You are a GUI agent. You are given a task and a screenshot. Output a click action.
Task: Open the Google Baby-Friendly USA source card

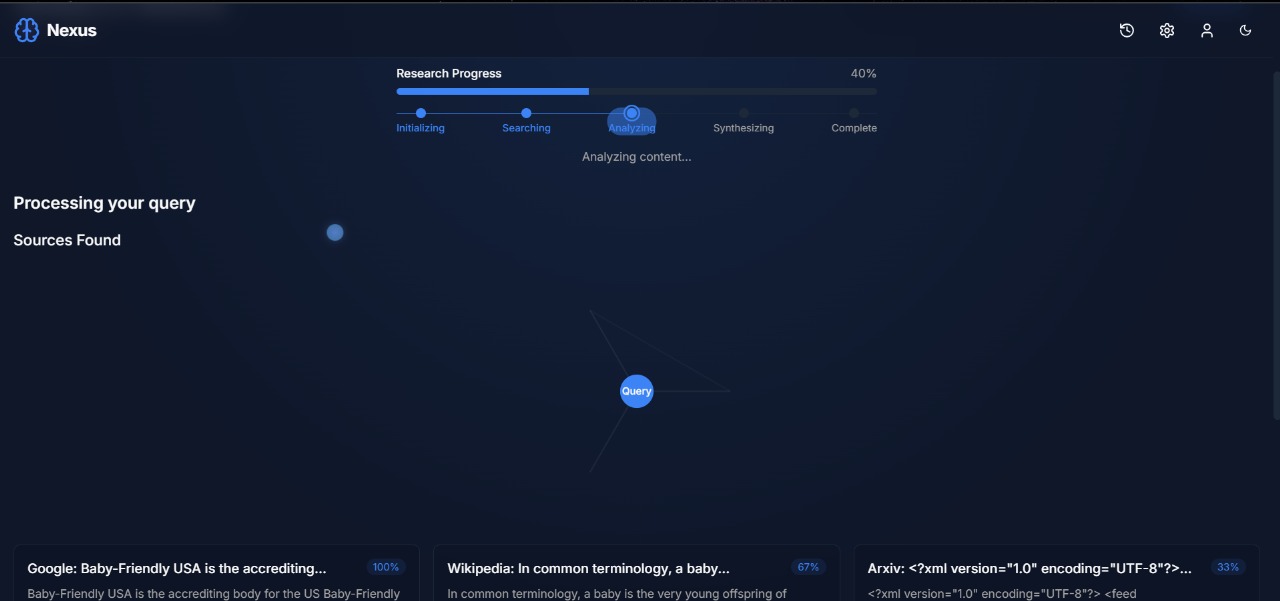point(177,568)
